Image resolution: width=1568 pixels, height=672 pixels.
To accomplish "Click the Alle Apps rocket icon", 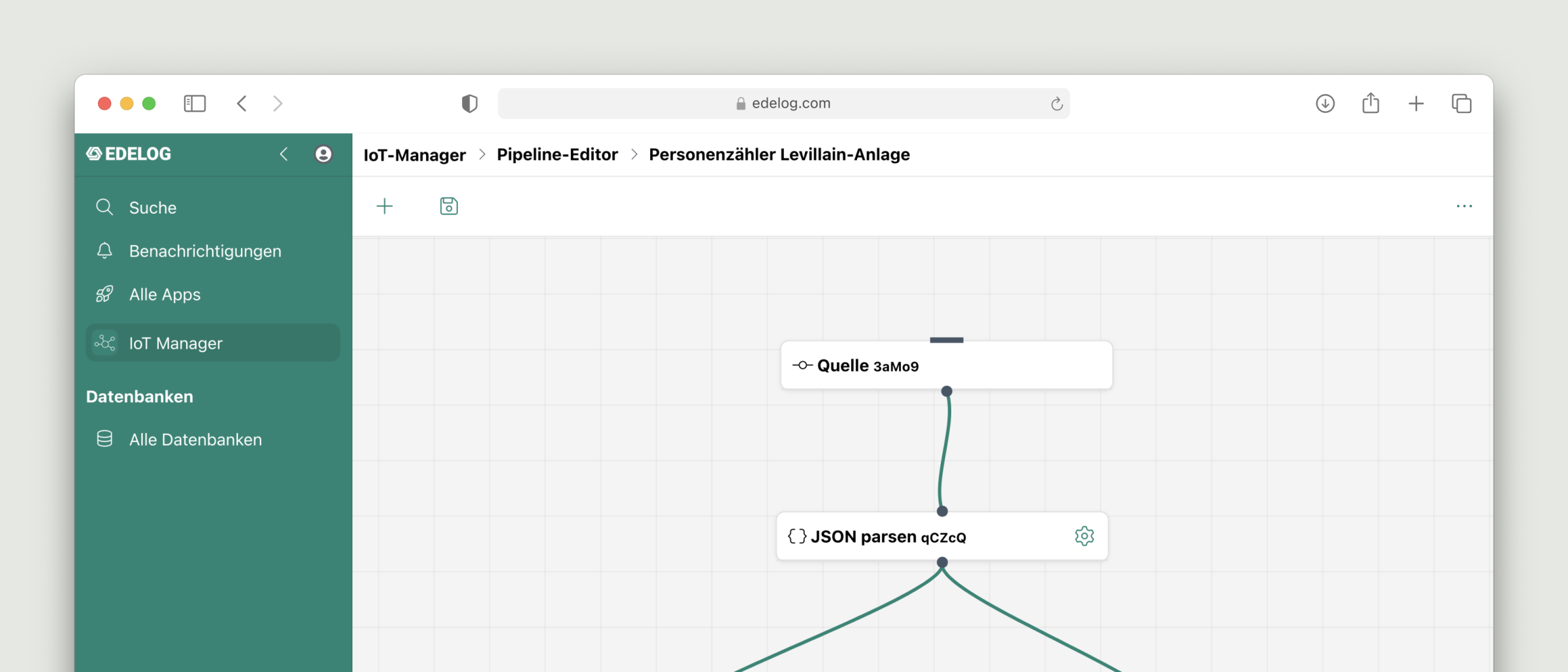I will click(x=105, y=295).
